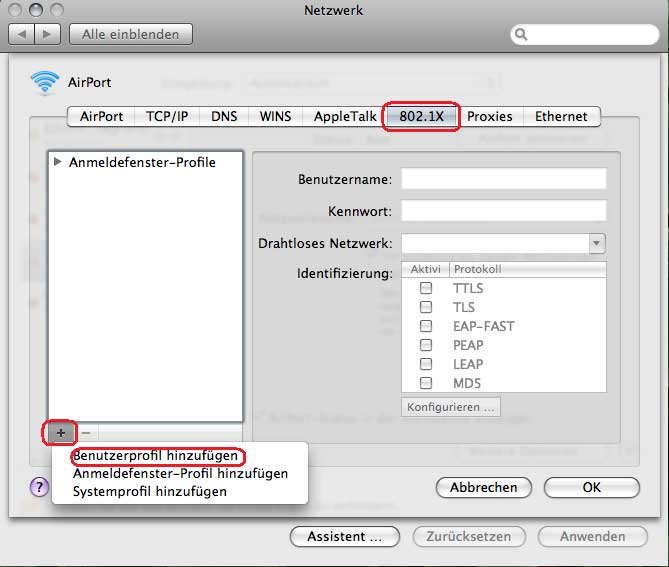Go forward with the right arrow button
669x567 pixels.
47,34
